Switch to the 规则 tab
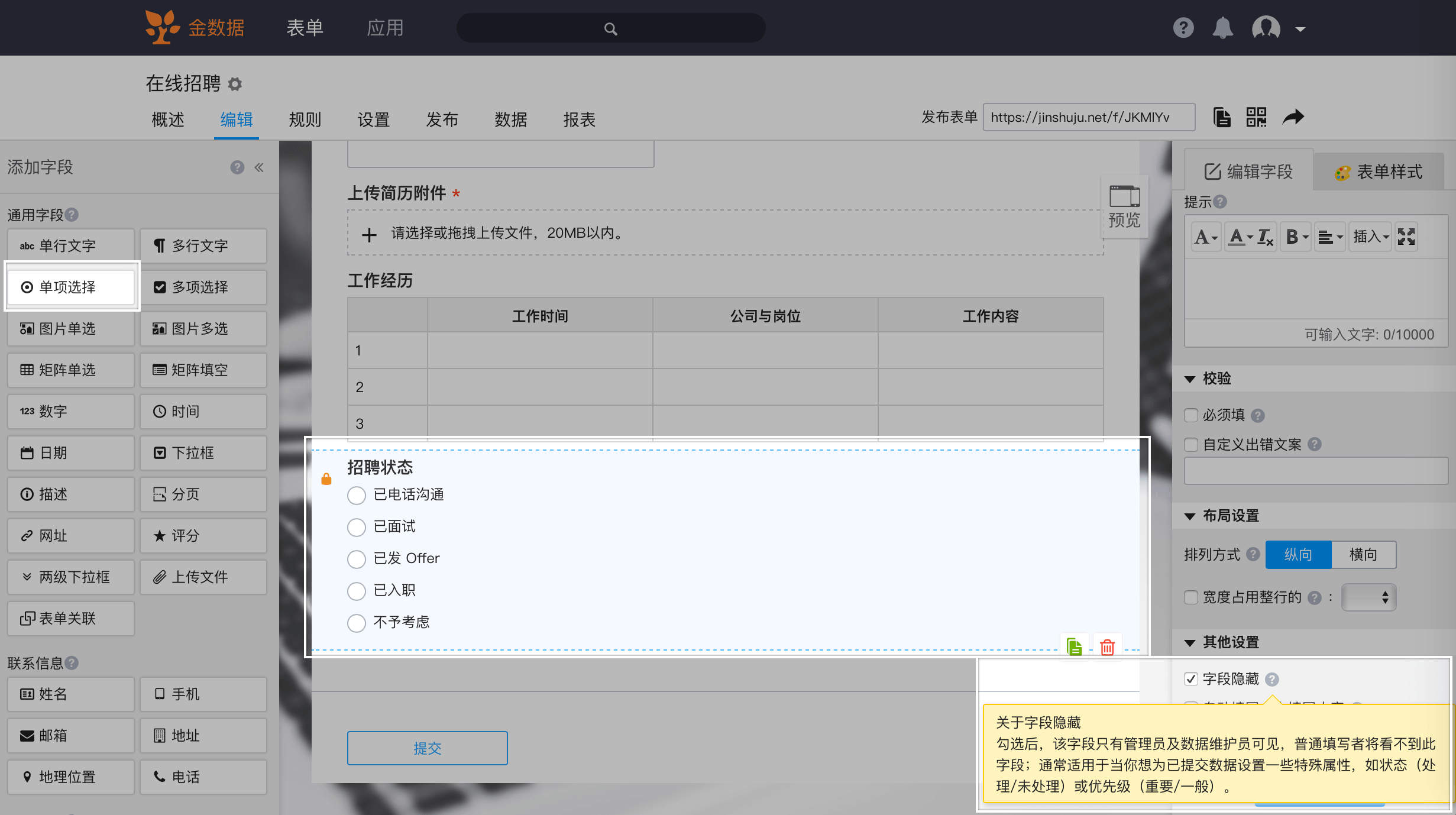The image size is (1456, 815). point(305,119)
